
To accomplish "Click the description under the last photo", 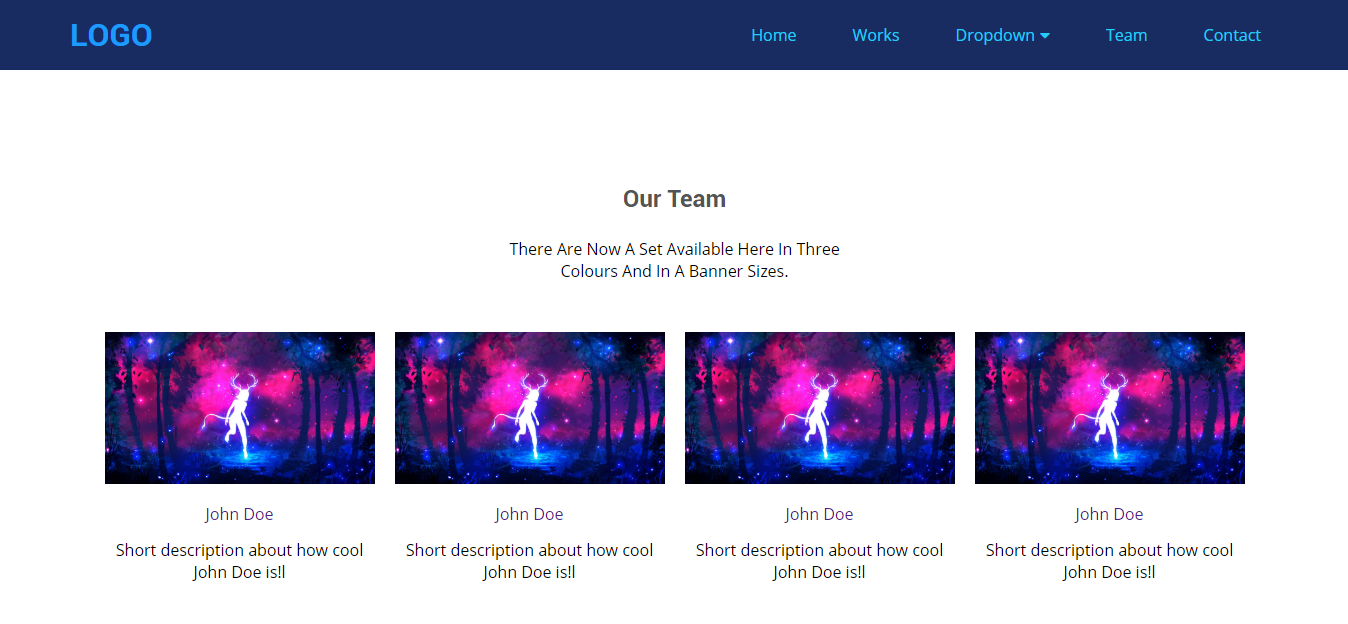I will click(1109, 560).
